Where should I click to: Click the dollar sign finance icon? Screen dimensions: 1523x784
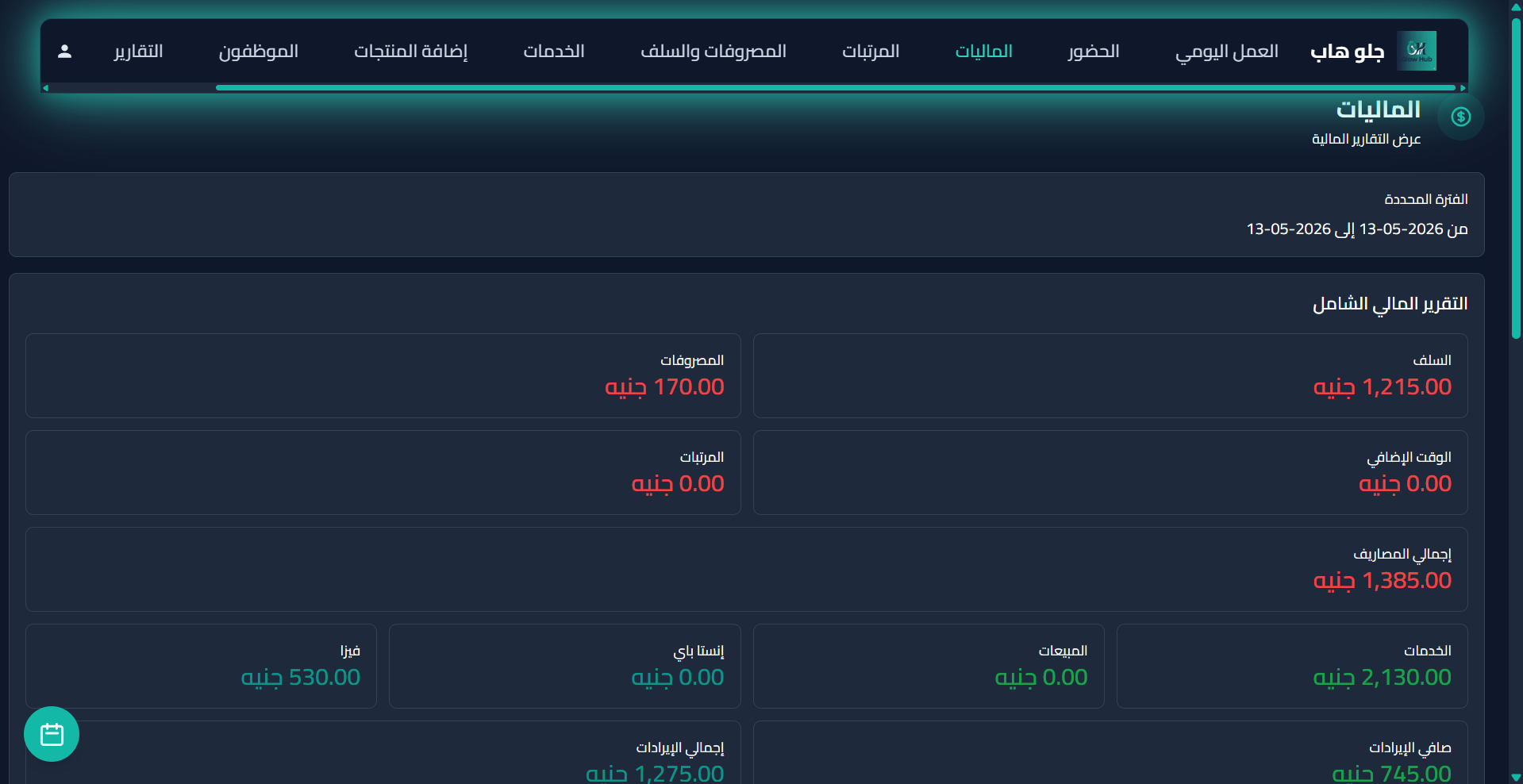coord(1461,117)
